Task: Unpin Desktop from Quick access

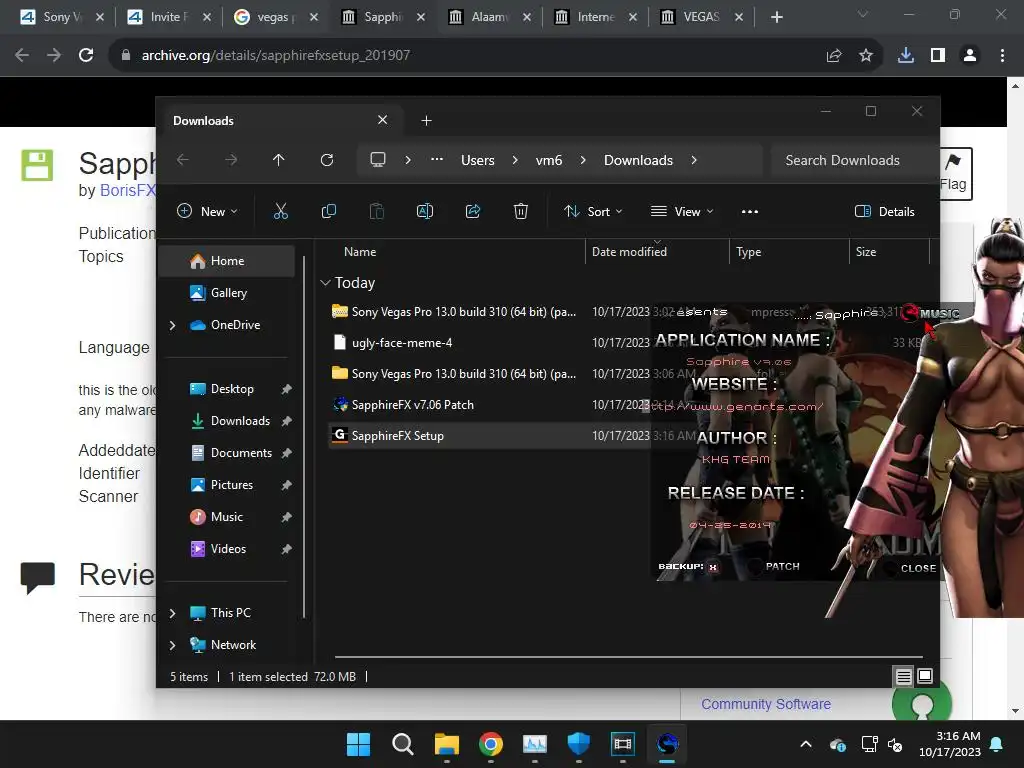Action: pyautogui.click(x=286, y=389)
